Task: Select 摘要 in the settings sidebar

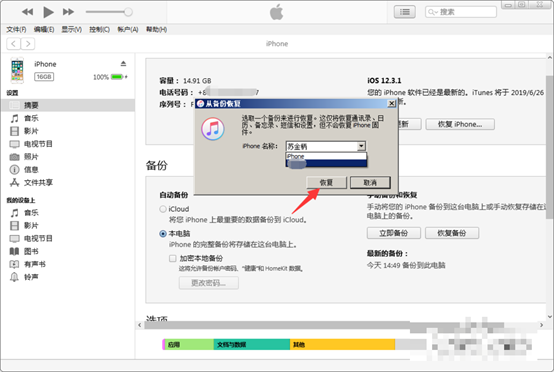Action: point(68,105)
